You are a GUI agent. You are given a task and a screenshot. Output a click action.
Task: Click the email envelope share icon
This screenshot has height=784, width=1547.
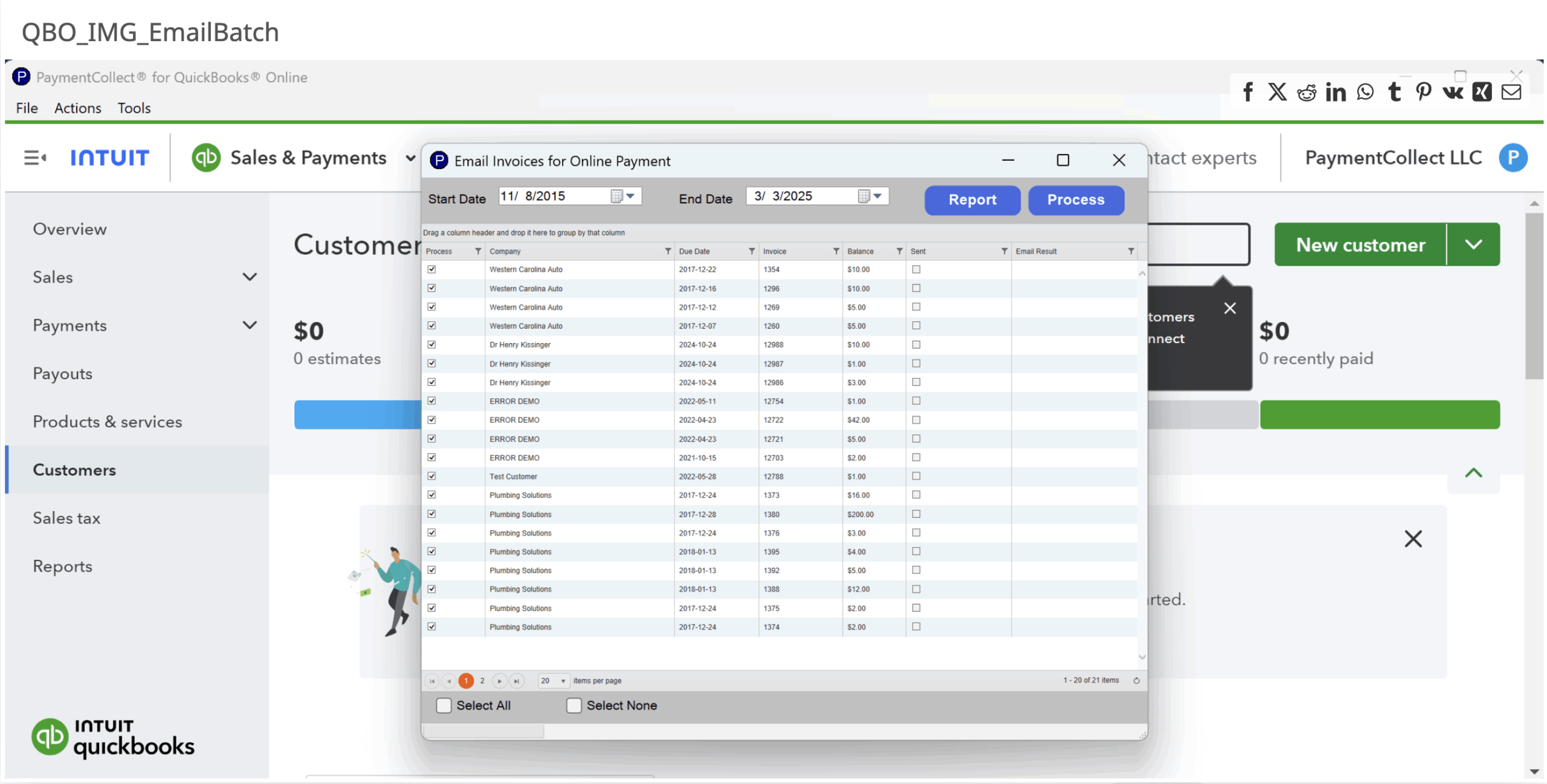pyautogui.click(x=1511, y=92)
